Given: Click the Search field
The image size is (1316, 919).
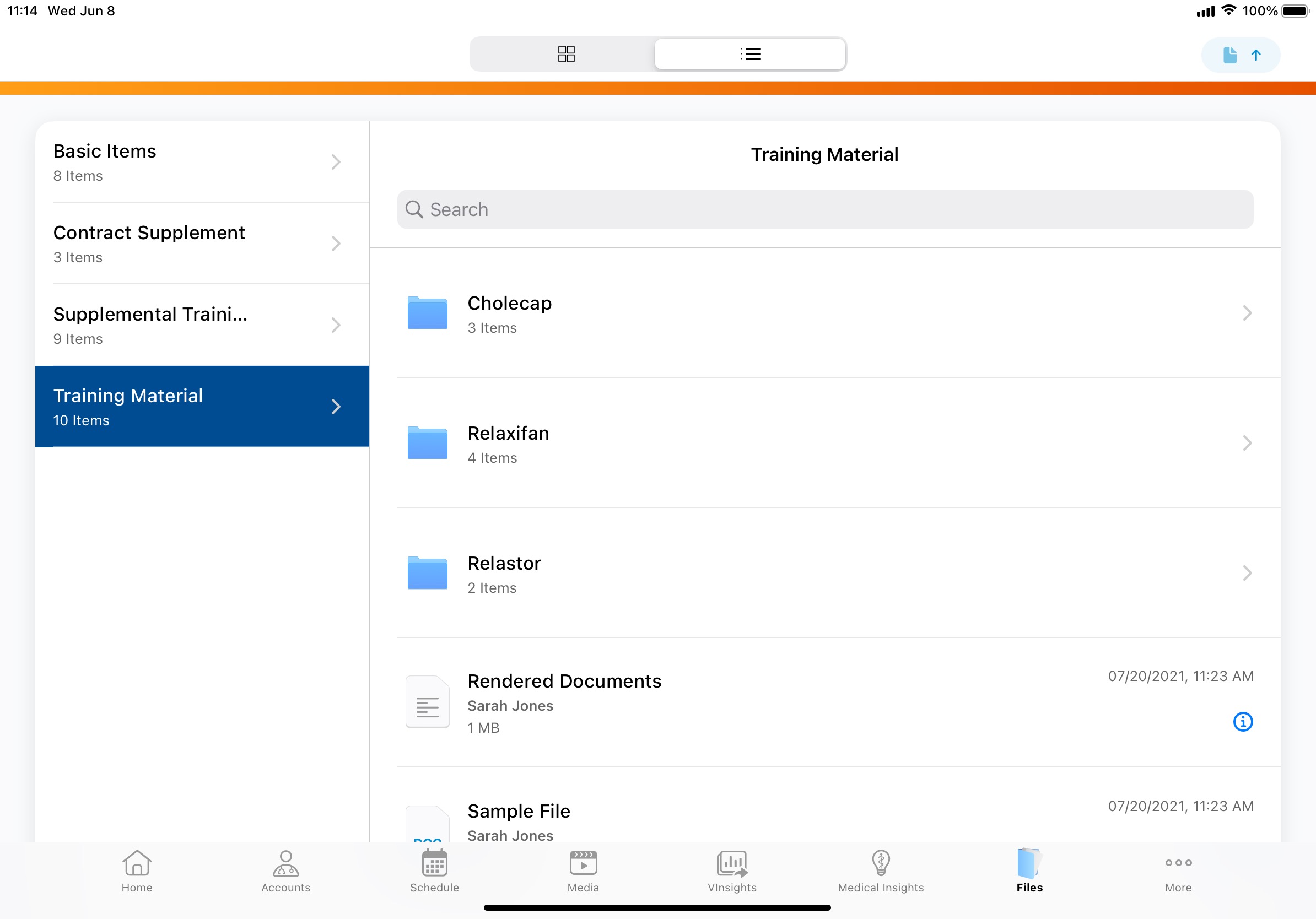Looking at the screenshot, I should [824, 210].
